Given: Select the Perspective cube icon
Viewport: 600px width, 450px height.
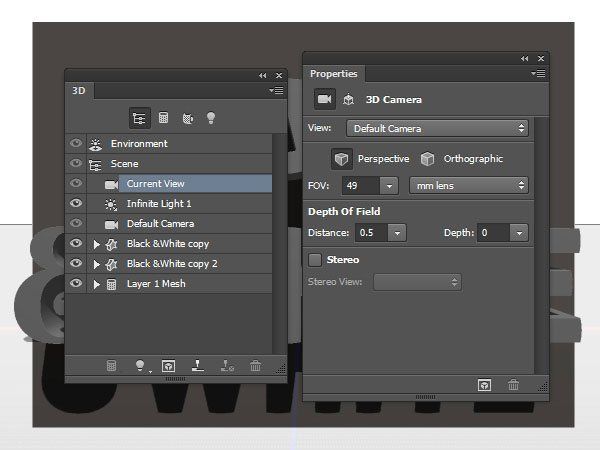Looking at the screenshot, I should 341,158.
